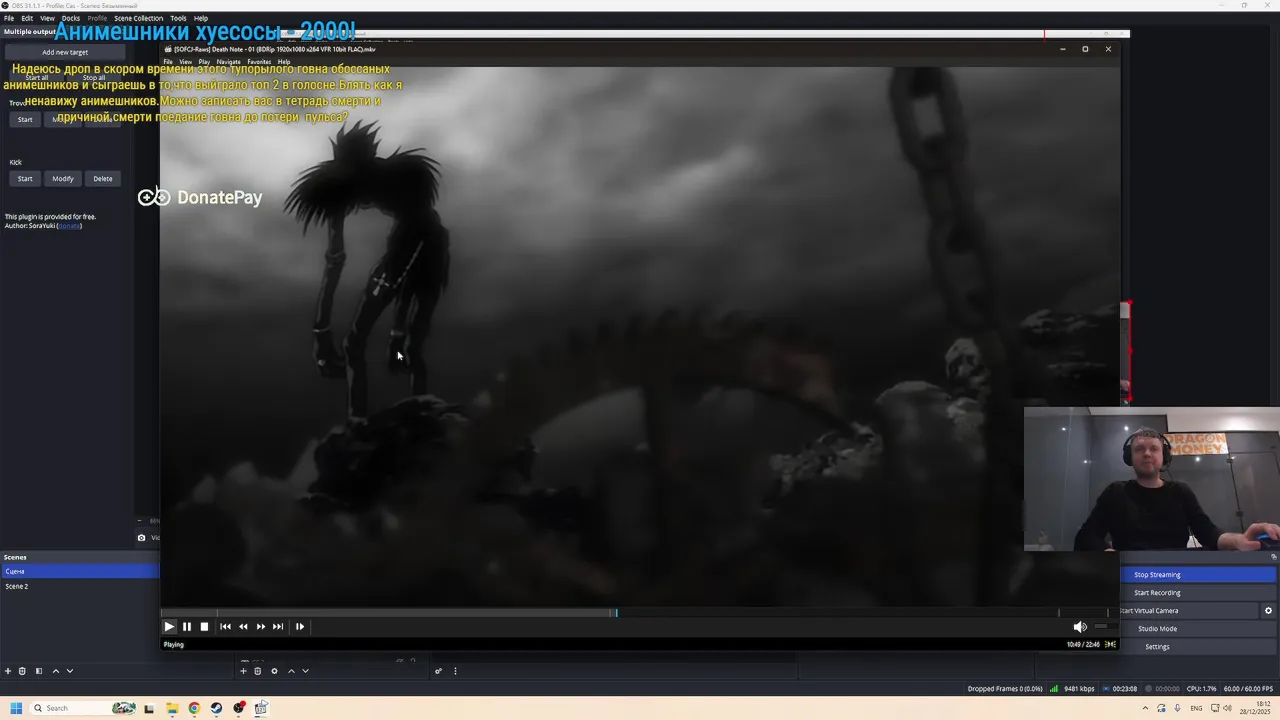The width and height of the screenshot is (1280, 720).
Task: Remove selected source with trash icon
Action: tap(258, 671)
